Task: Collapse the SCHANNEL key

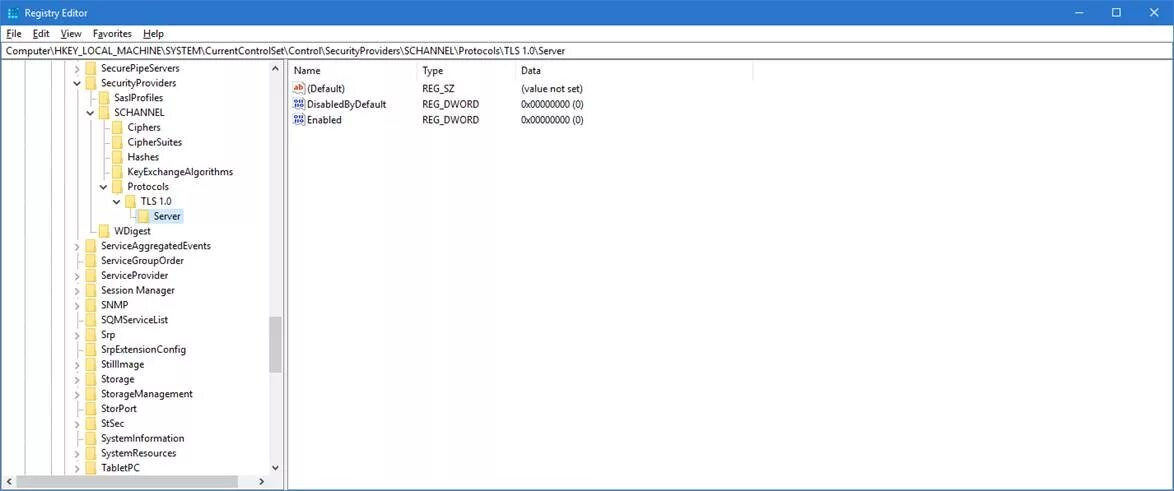Action: click(x=90, y=112)
